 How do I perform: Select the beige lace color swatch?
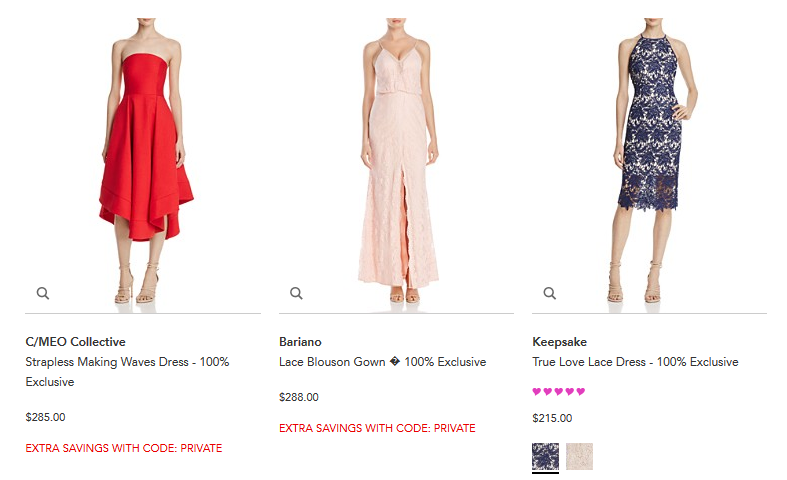click(579, 456)
